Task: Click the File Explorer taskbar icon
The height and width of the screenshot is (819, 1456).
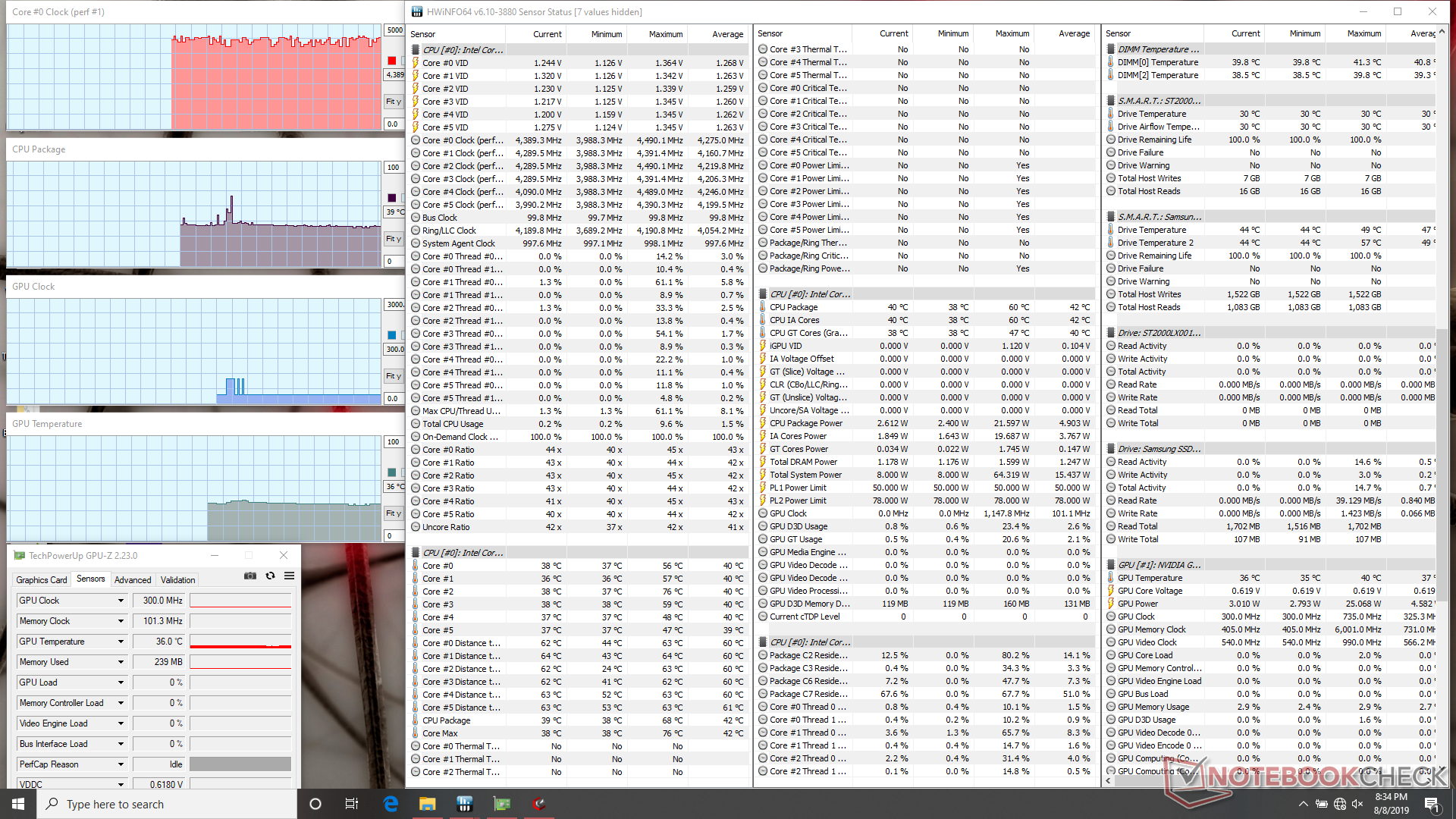Action: [428, 804]
